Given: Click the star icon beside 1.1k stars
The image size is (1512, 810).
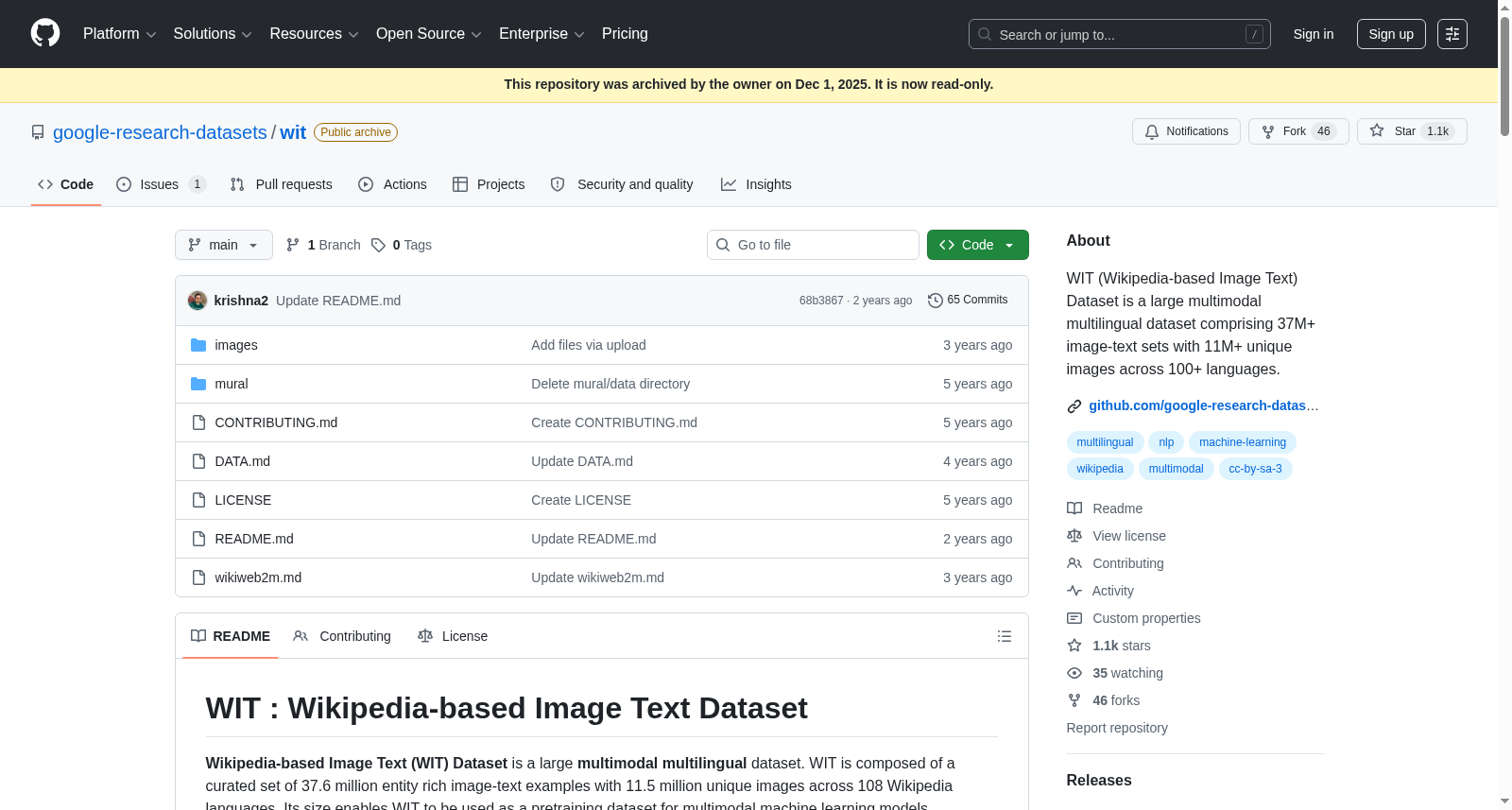Looking at the screenshot, I should tap(1074, 646).
